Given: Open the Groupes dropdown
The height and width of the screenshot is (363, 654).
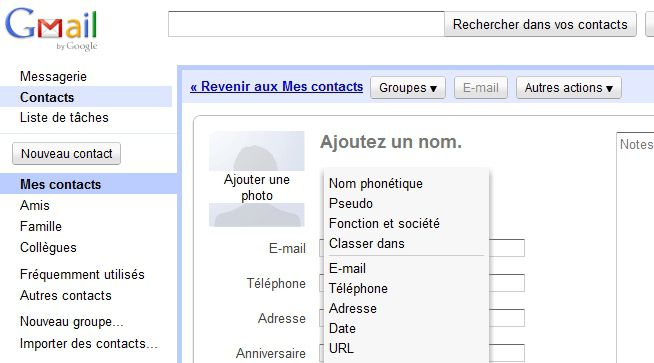Looking at the screenshot, I should [x=407, y=88].
